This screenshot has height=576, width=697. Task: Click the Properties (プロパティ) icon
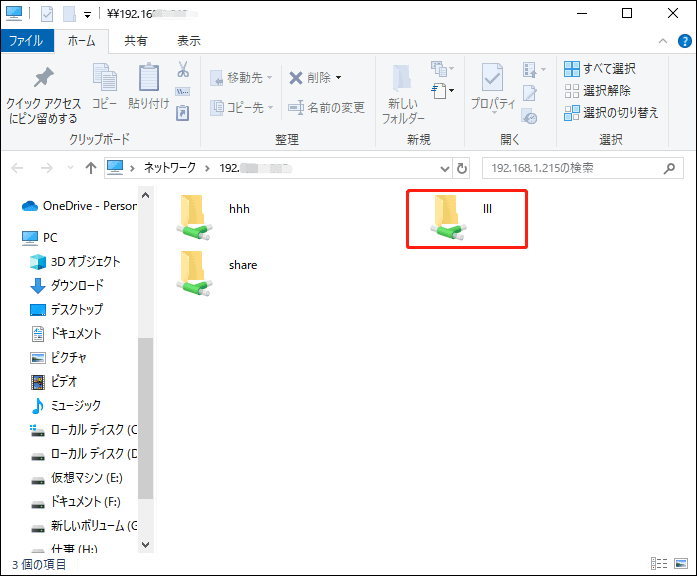click(493, 77)
